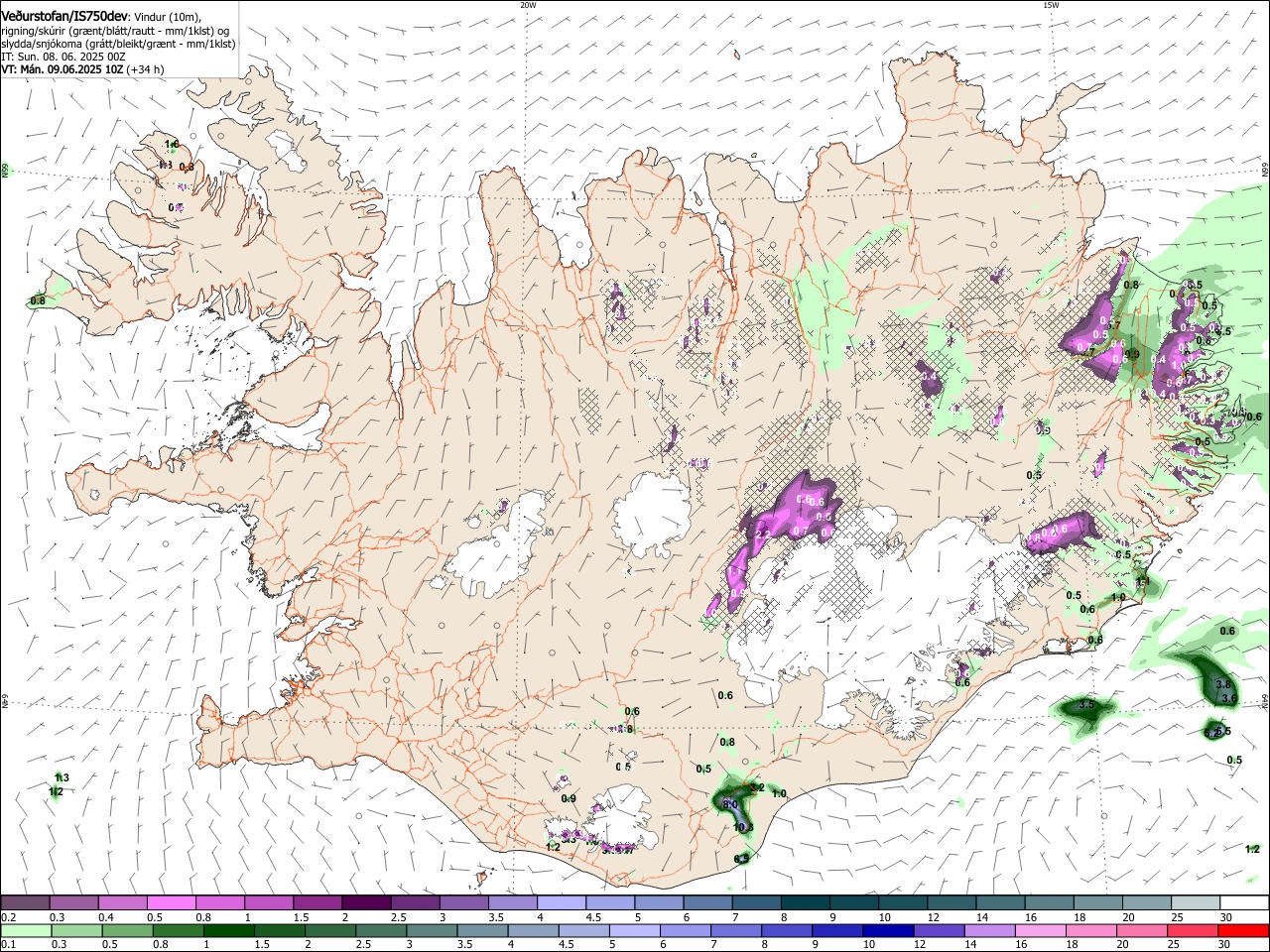This screenshot has height=952, width=1270.
Task: Pick upper legend swatch between 2 and 2.5
Action: (x=365, y=902)
